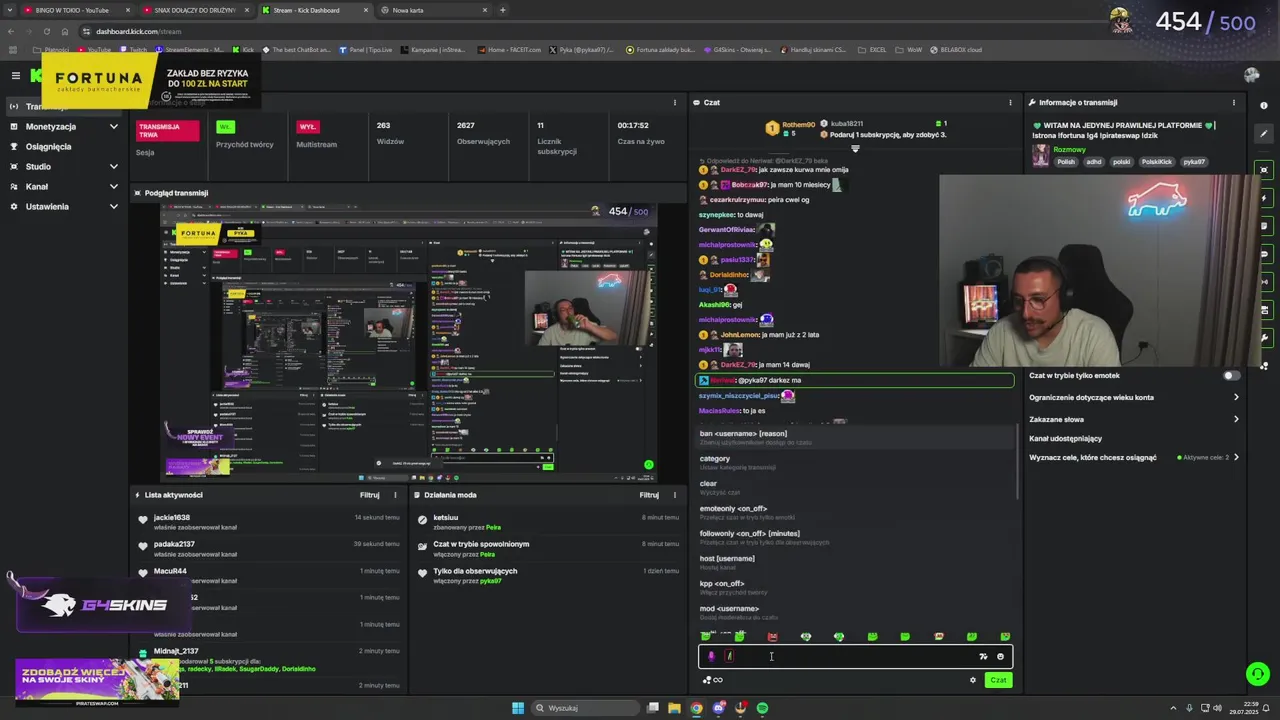This screenshot has width=1280, height=720.
Task: Open Ograniczenie dotyczące wieku konta settings
Action: point(1134,397)
